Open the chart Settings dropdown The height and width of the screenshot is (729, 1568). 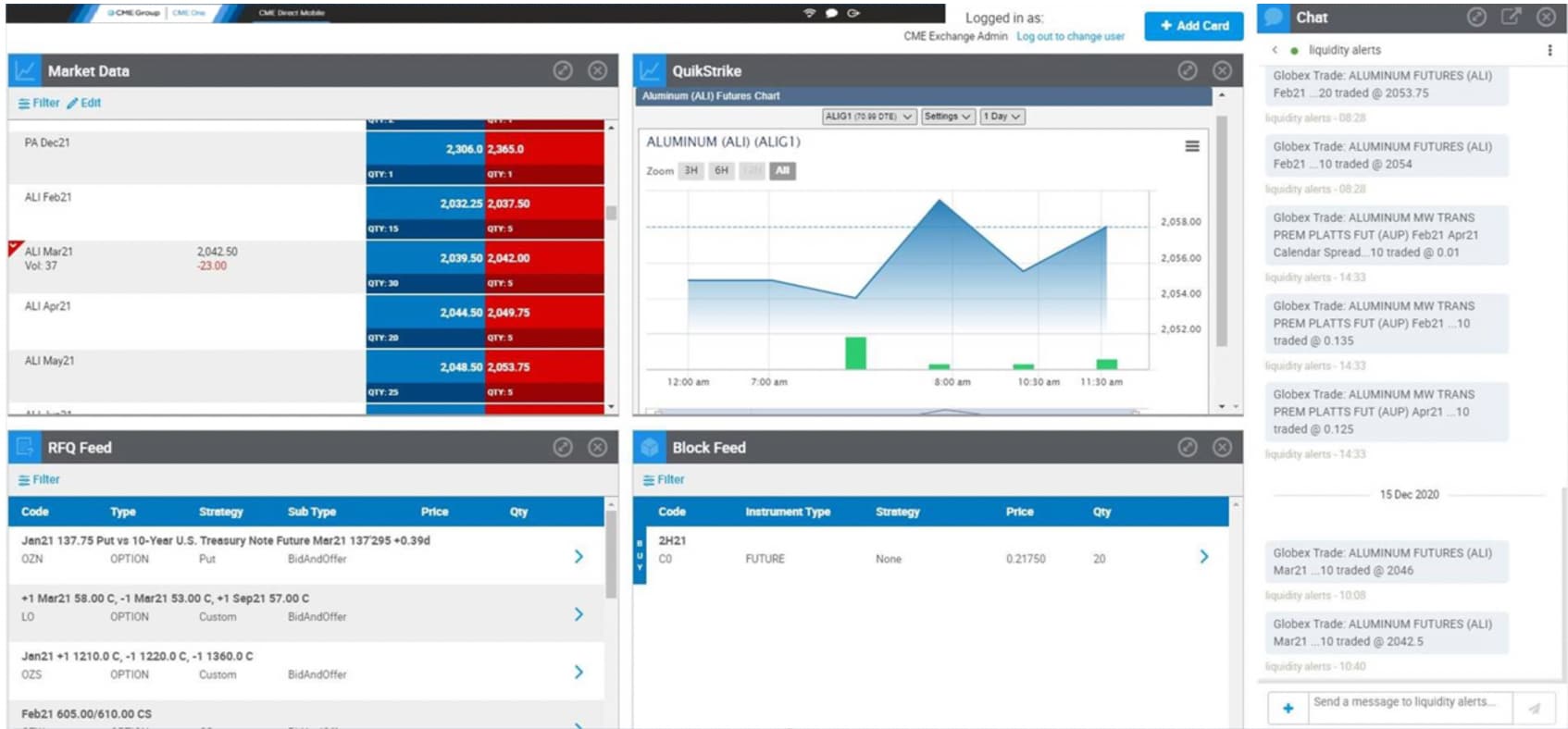tap(947, 117)
